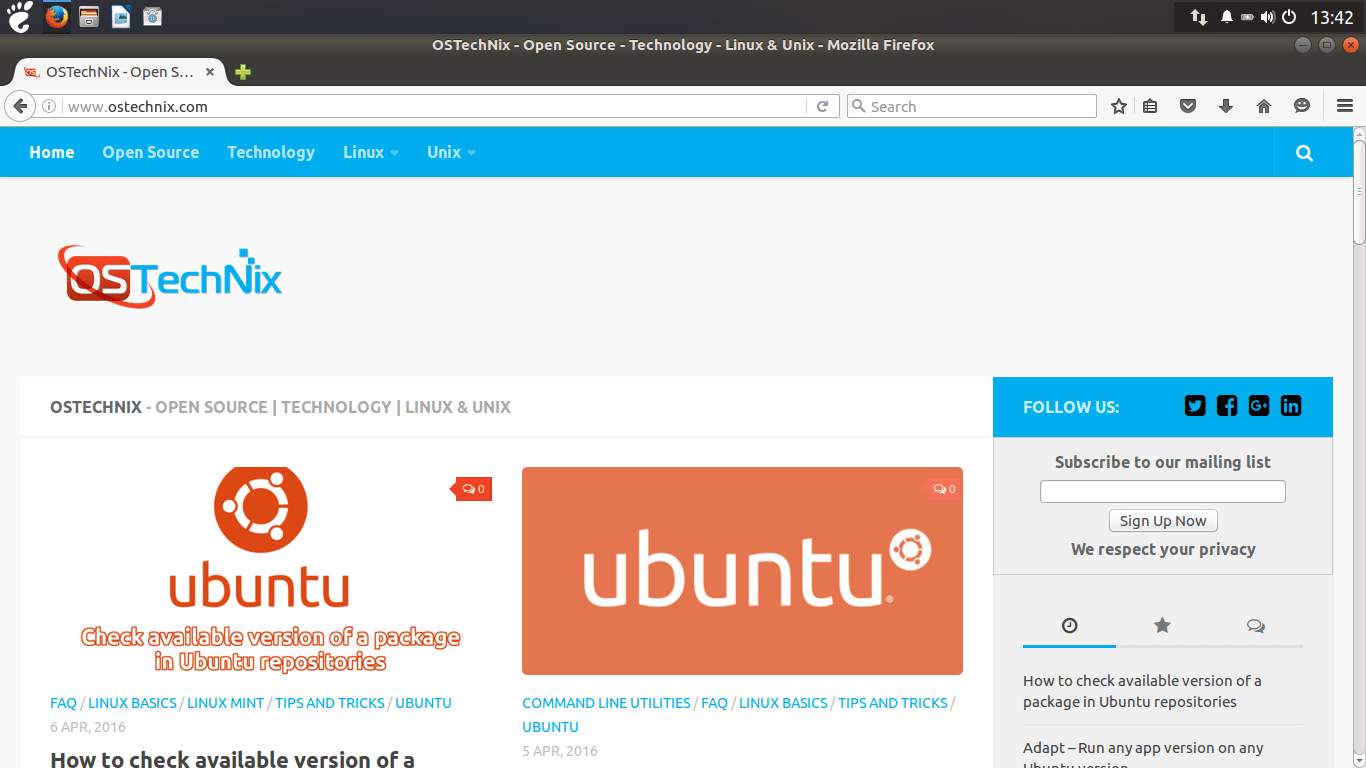Click the OSTechNix logo
Viewport: 1366px width, 768px height.
[170, 276]
